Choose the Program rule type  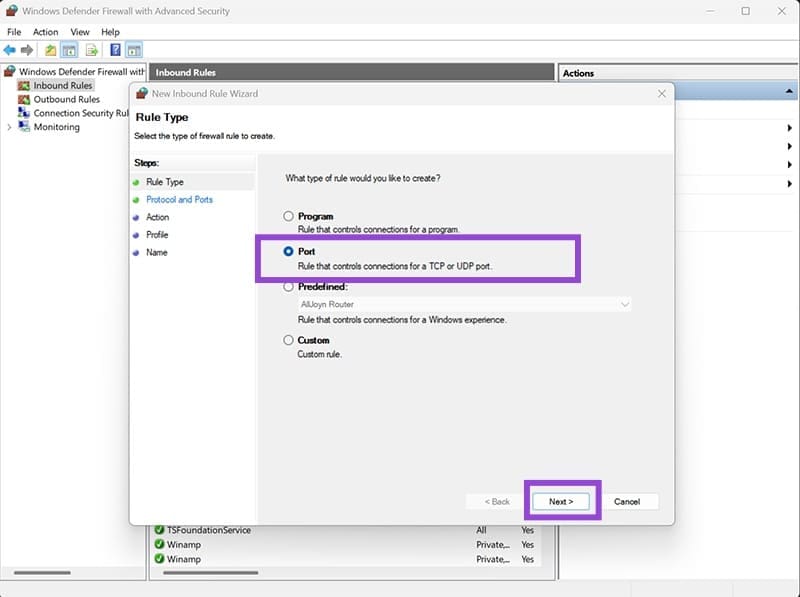coord(288,214)
